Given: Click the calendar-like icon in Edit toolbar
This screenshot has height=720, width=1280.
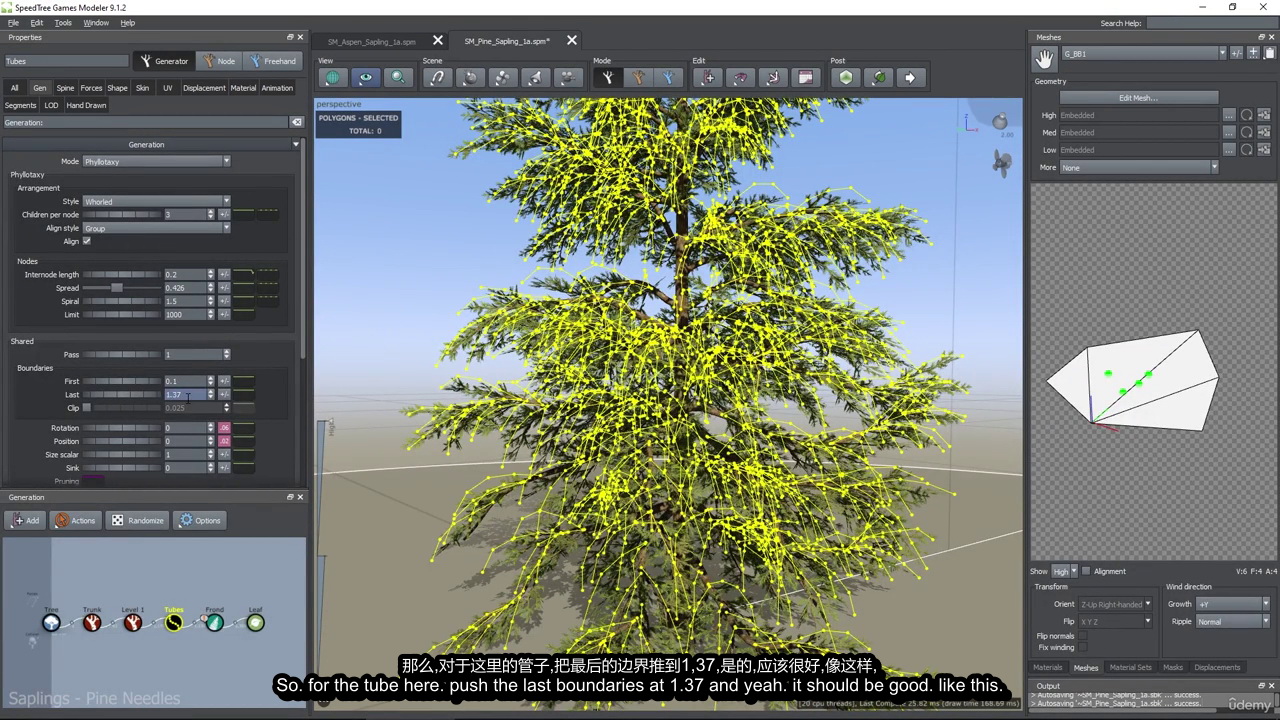Looking at the screenshot, I should pyautogui.click(x=805, y=77).
